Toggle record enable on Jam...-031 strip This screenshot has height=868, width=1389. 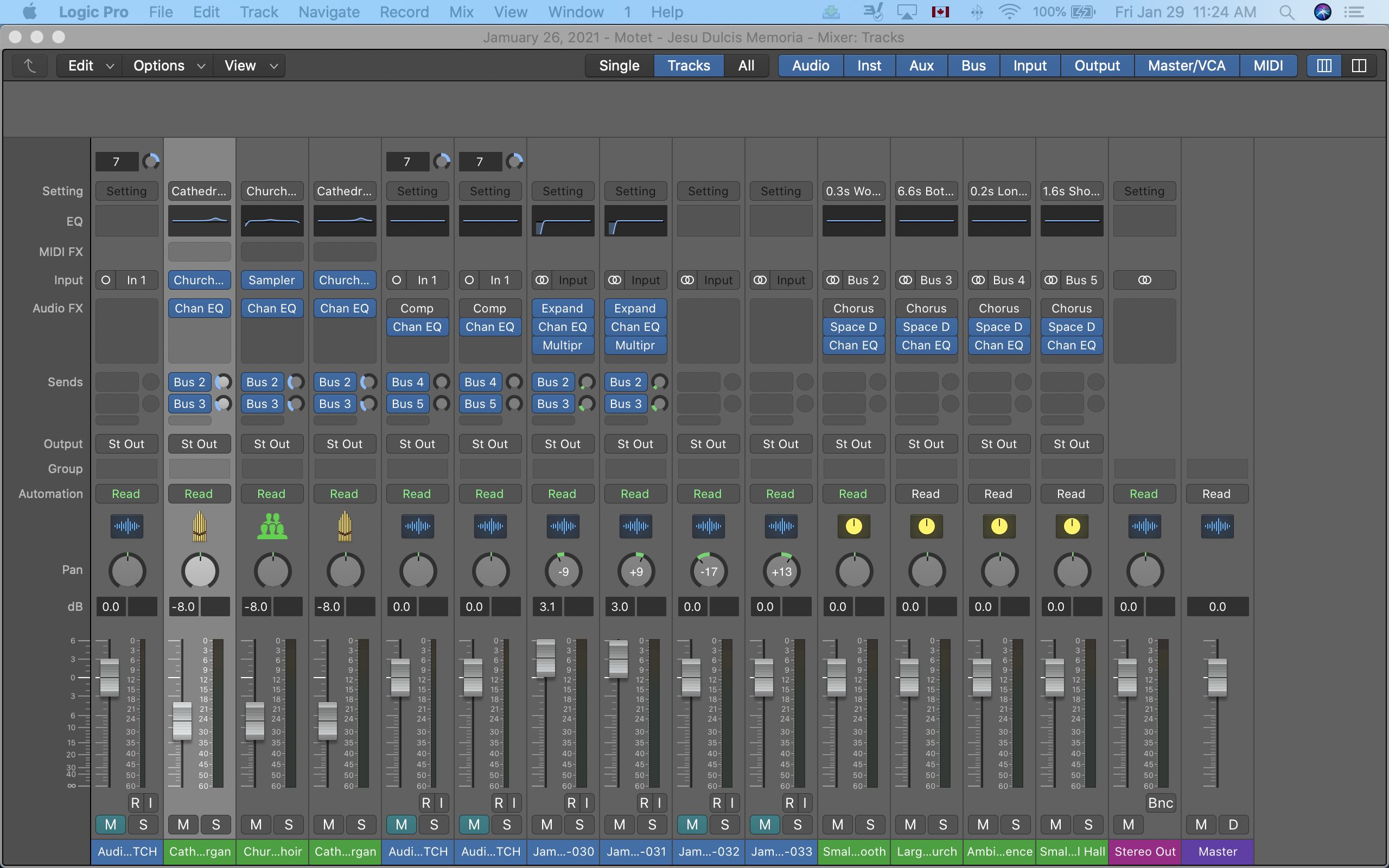point(645,803)
